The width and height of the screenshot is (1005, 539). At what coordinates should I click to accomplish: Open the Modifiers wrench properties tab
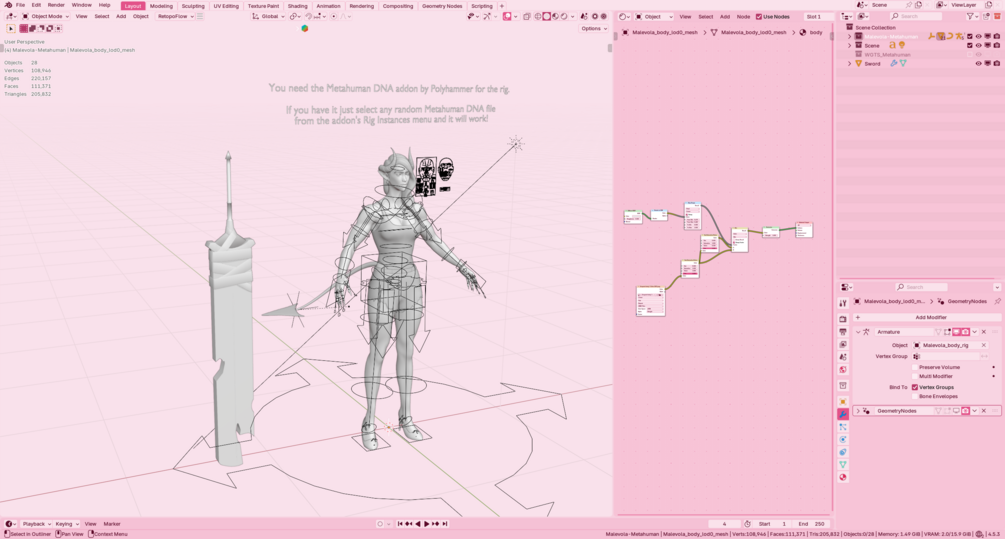pos(843,415)
